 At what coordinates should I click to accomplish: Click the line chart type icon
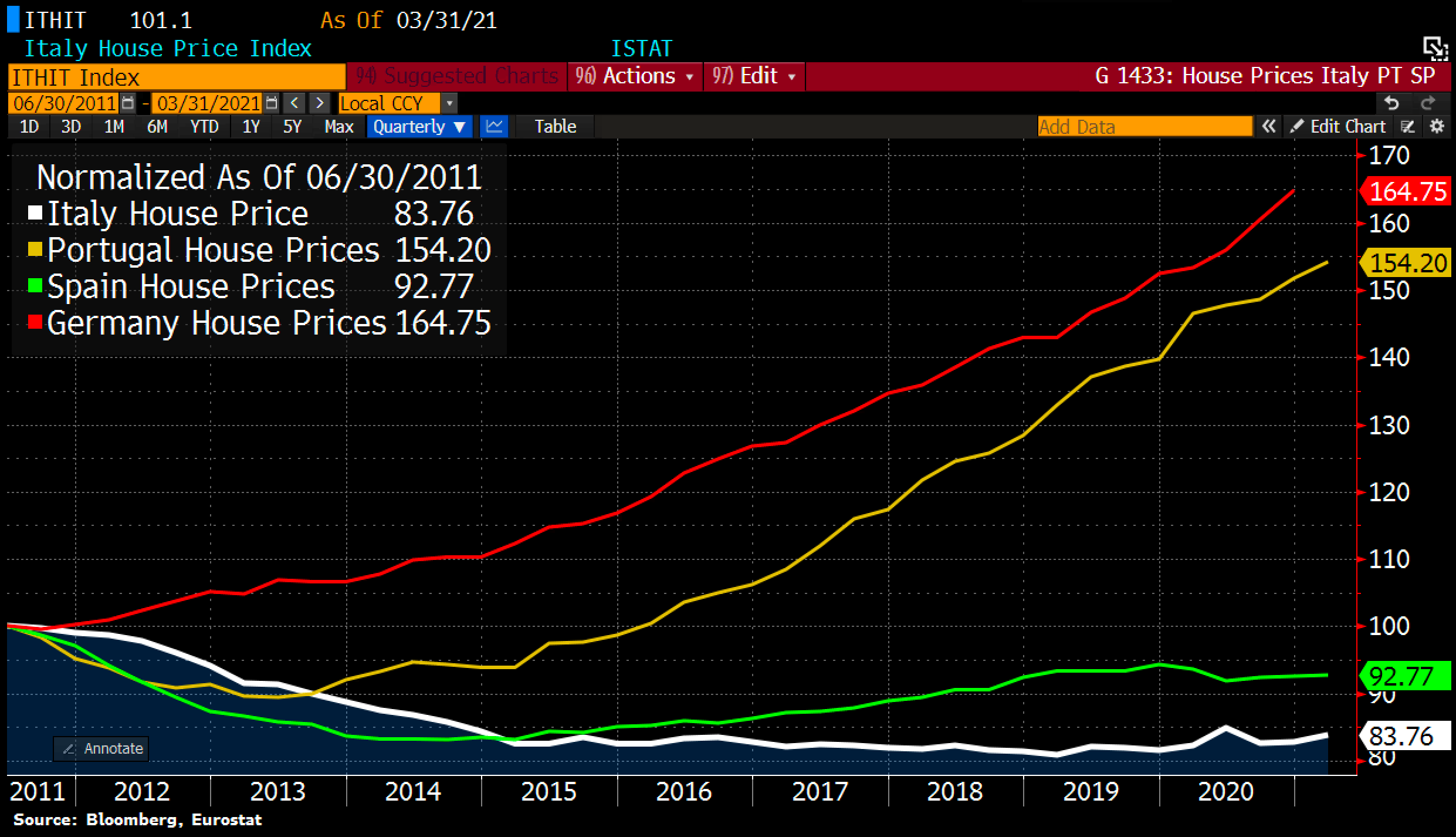click(494, 126)
